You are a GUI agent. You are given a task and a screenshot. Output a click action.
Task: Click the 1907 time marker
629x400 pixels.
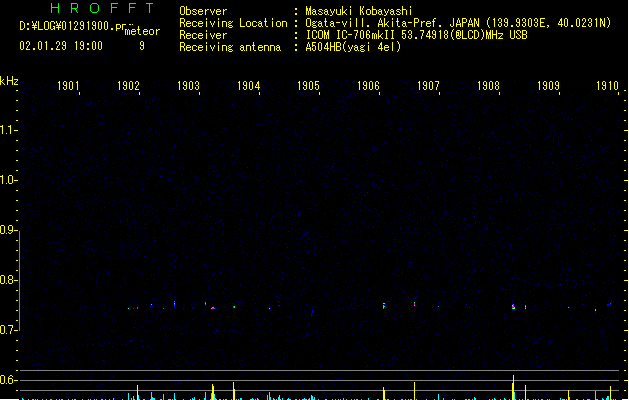(x=428, y=86)
